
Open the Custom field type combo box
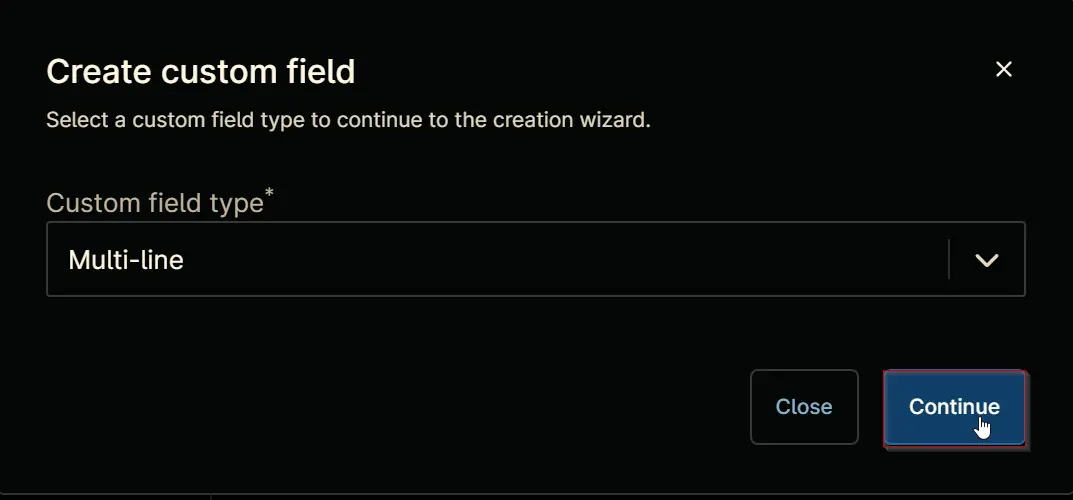tap(536, 259)
